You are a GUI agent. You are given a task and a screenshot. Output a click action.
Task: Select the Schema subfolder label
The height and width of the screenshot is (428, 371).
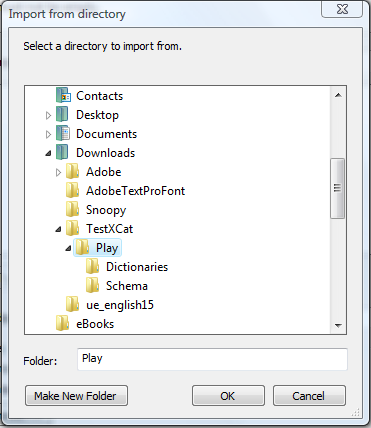point(127,286)
